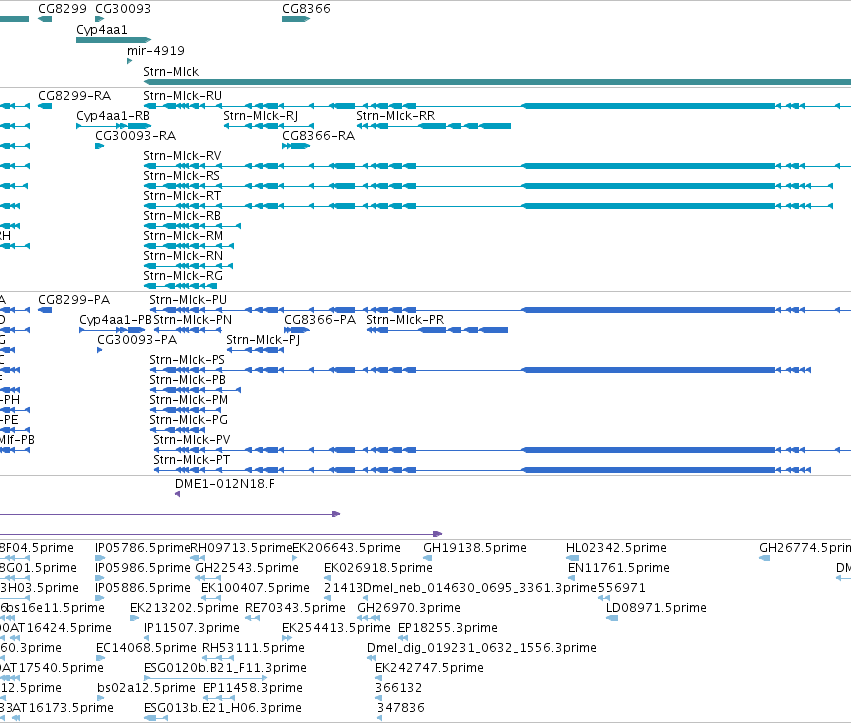This screenshot has height=723, width=851.
Task: Select EST Dmel_dig_019231_0632_1556.3prime
Action: pos(481,648)
